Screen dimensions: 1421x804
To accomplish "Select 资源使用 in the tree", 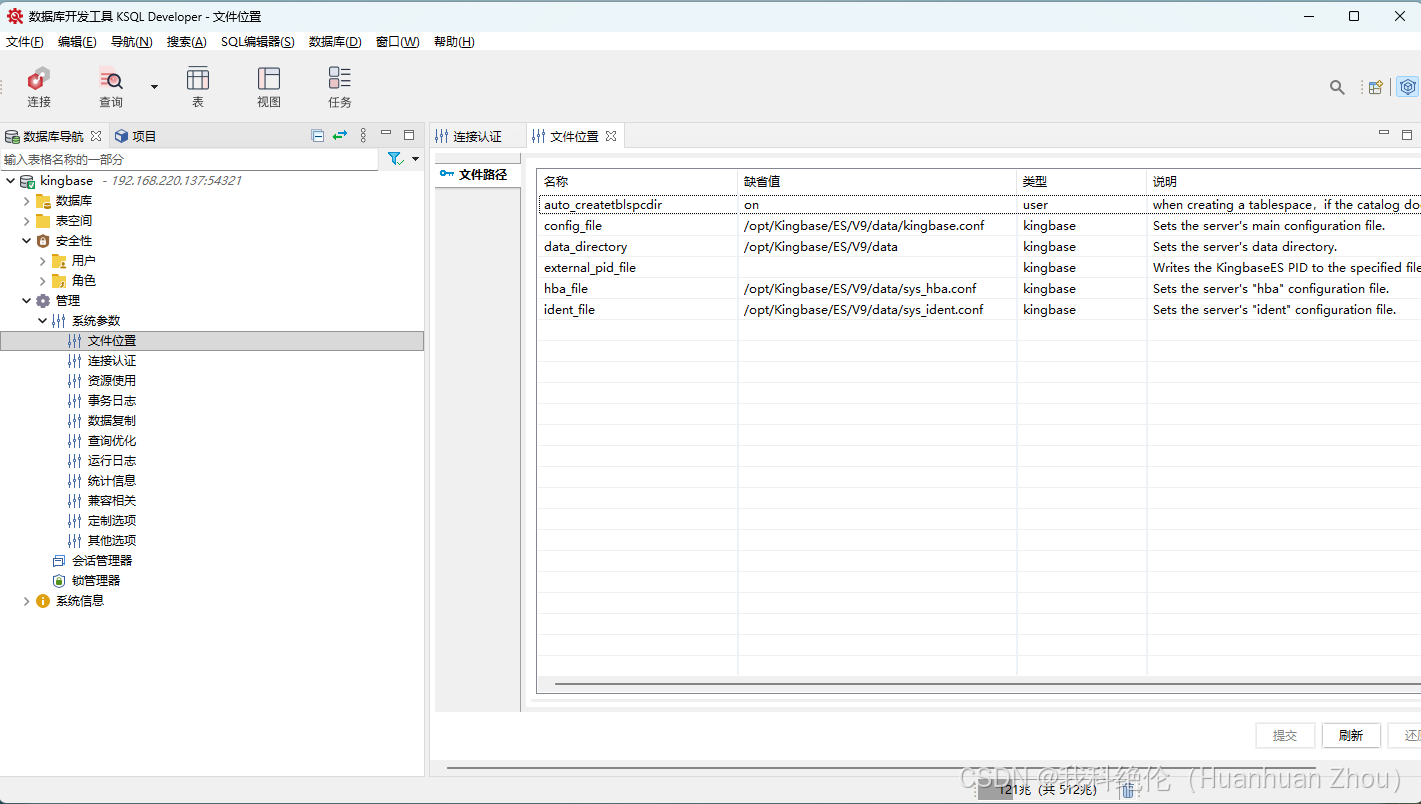I will 111,381.
